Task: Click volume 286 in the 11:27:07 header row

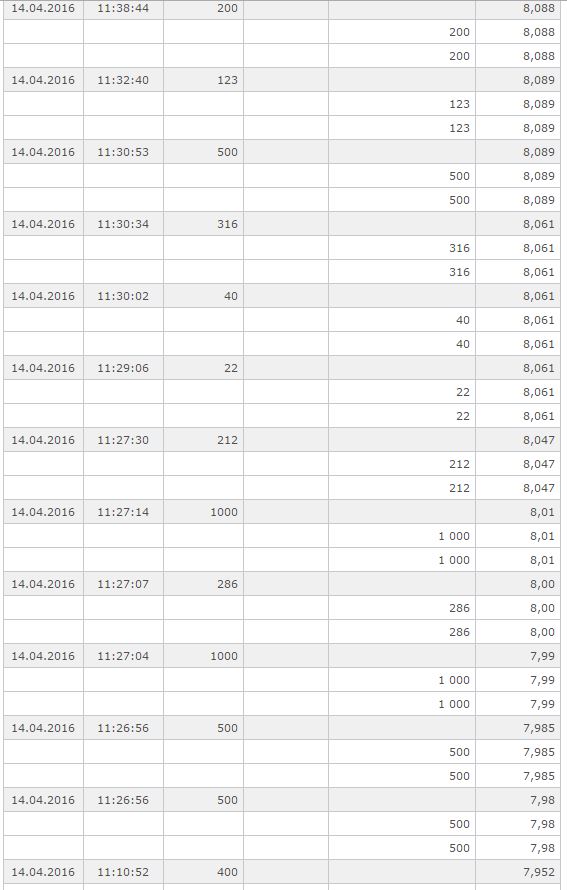Action: coord(227,585)
